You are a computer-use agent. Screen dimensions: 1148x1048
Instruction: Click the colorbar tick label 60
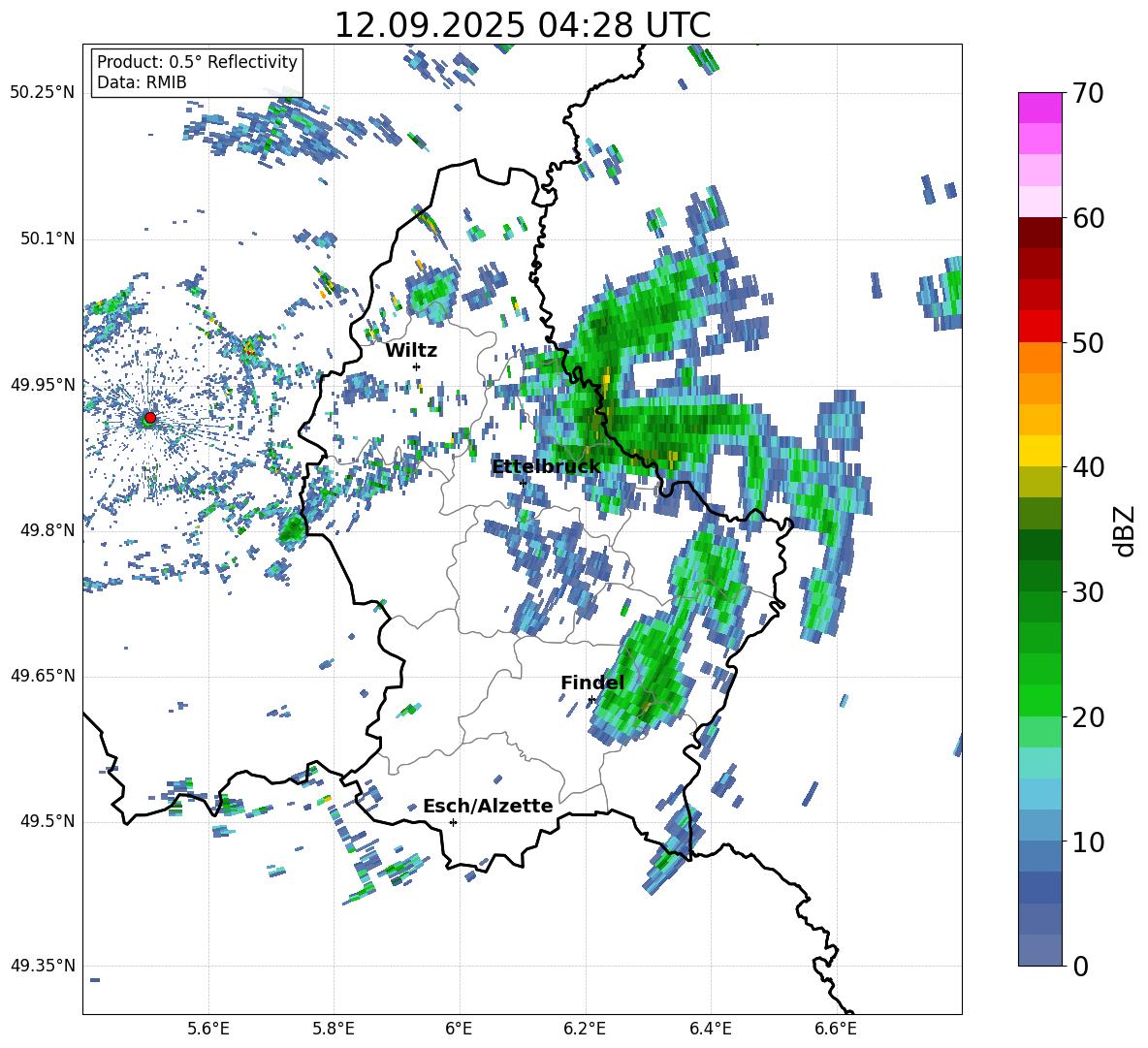click(x=1088, y=218)
